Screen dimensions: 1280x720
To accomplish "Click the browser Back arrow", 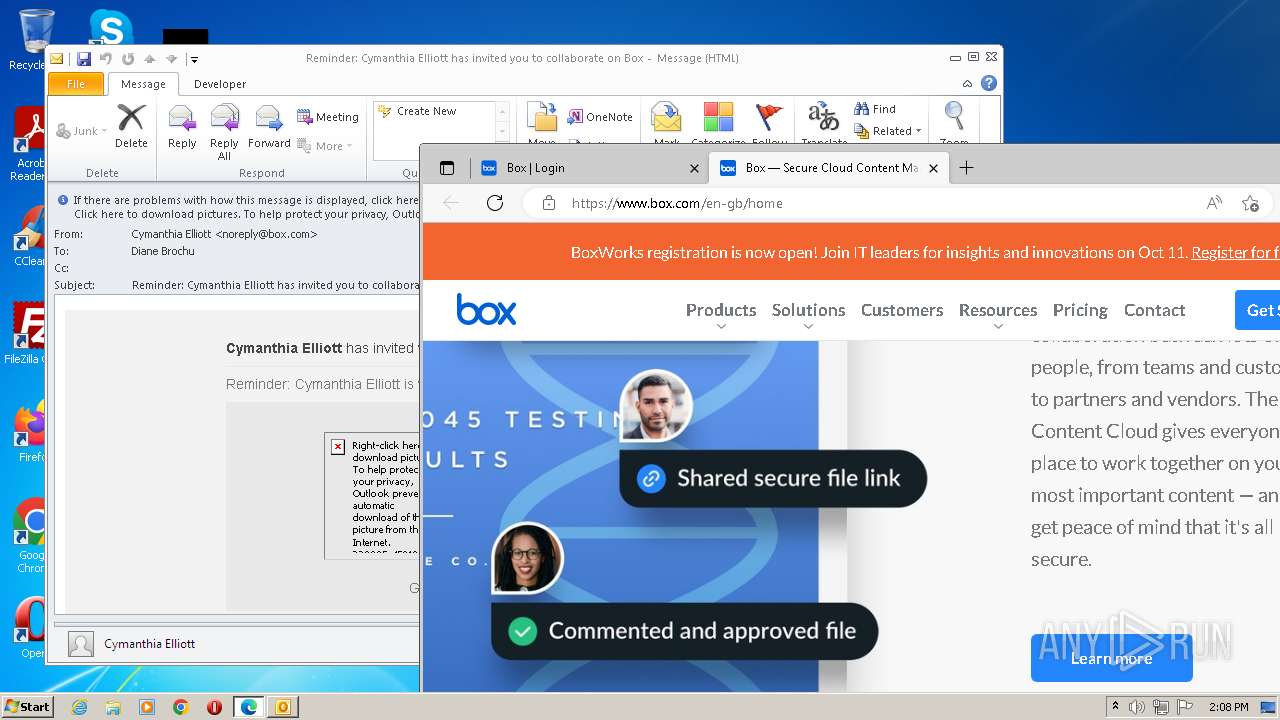I will tap(451, 203).
